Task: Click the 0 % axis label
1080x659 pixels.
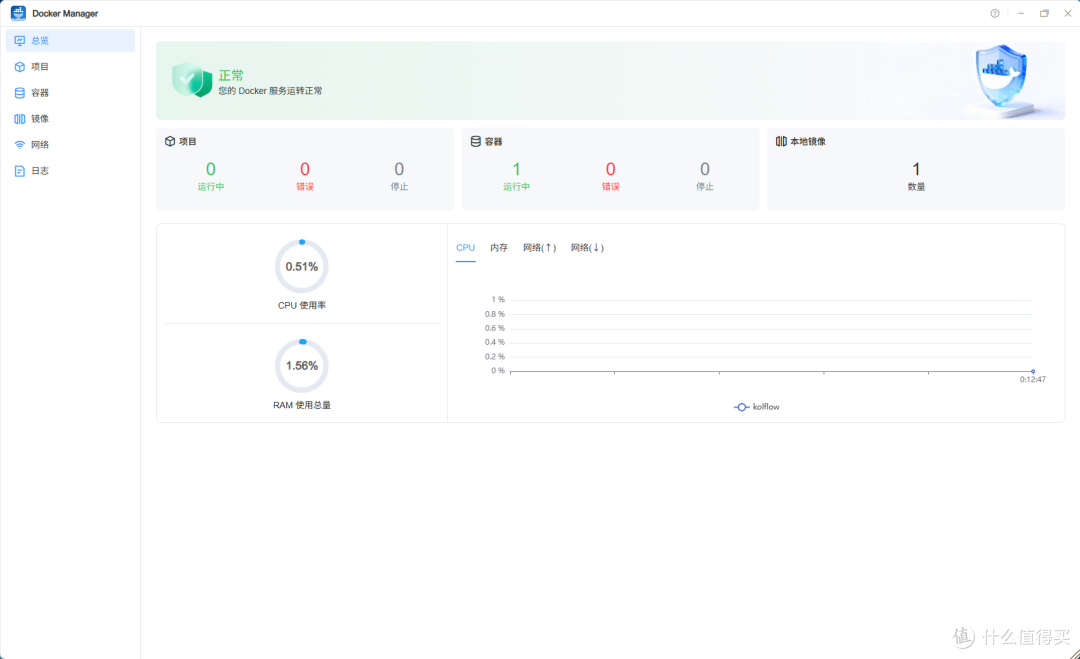Action: click(498, 370)
